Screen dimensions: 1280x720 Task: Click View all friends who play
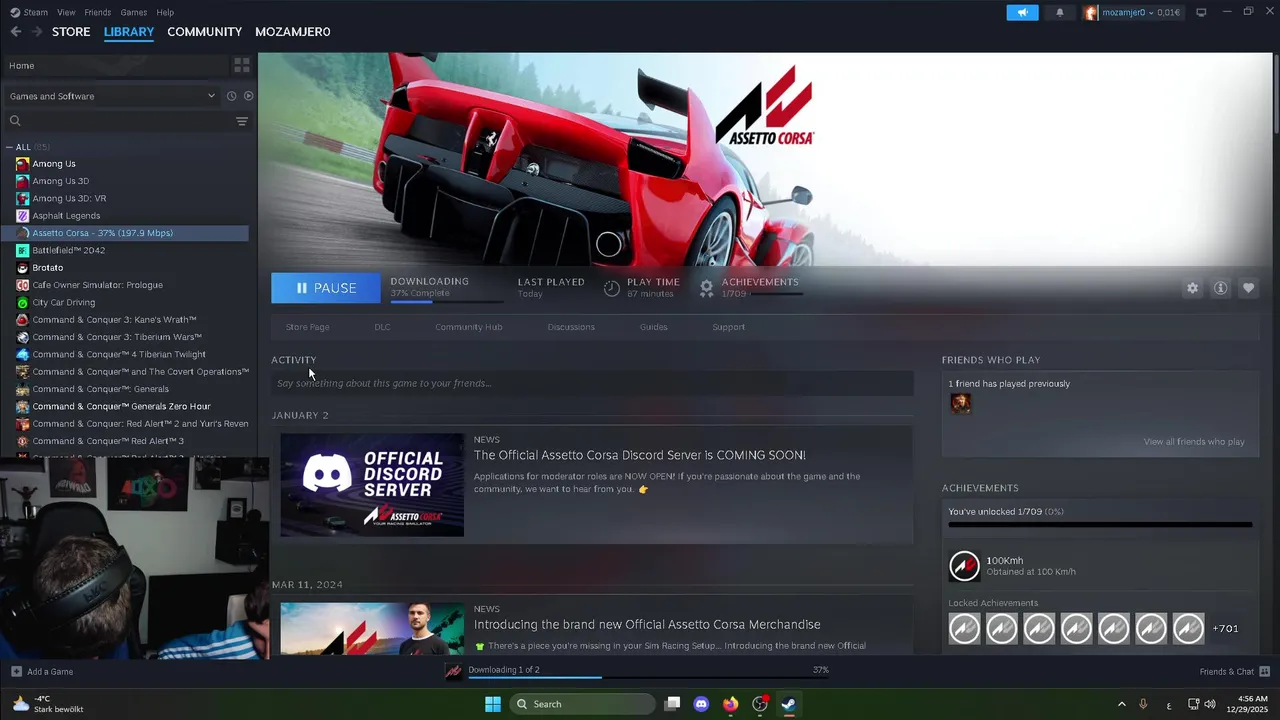(1194, 442)
